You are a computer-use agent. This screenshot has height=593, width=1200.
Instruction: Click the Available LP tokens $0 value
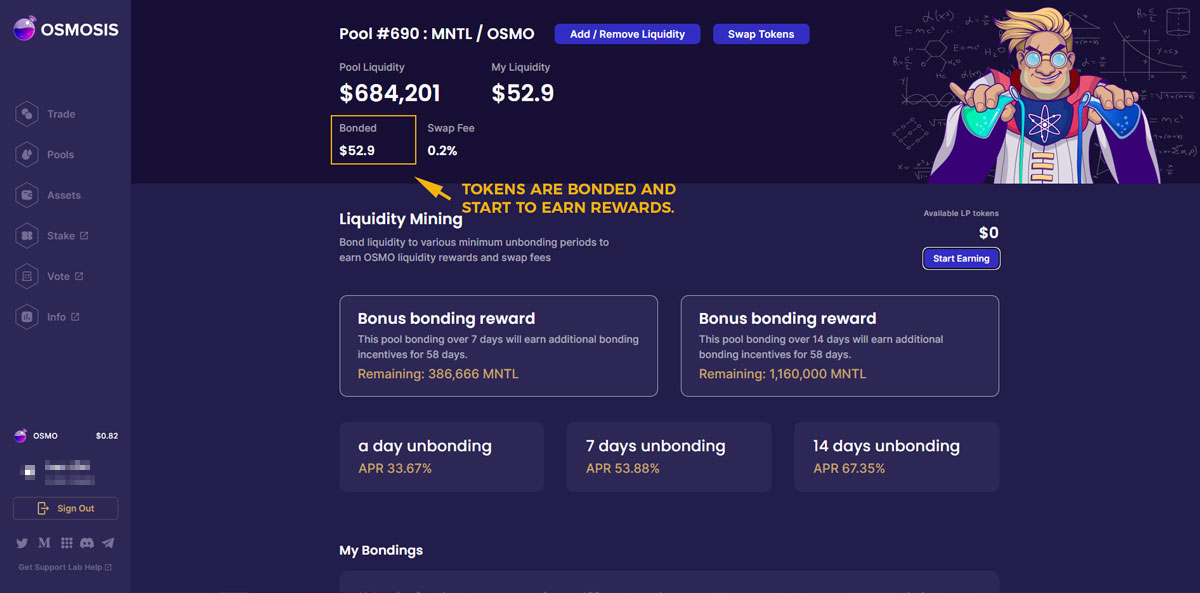pyautogui.click(x=988, y=233)
